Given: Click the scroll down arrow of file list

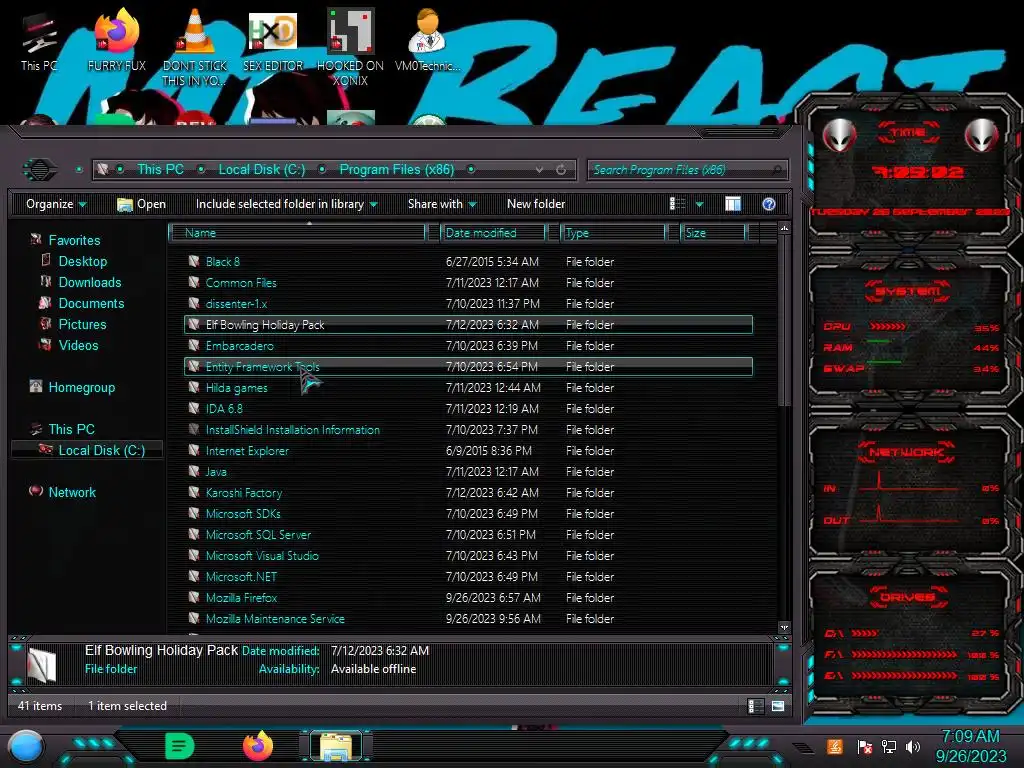Looking at the screenshot, I should (x=784, y=628).
